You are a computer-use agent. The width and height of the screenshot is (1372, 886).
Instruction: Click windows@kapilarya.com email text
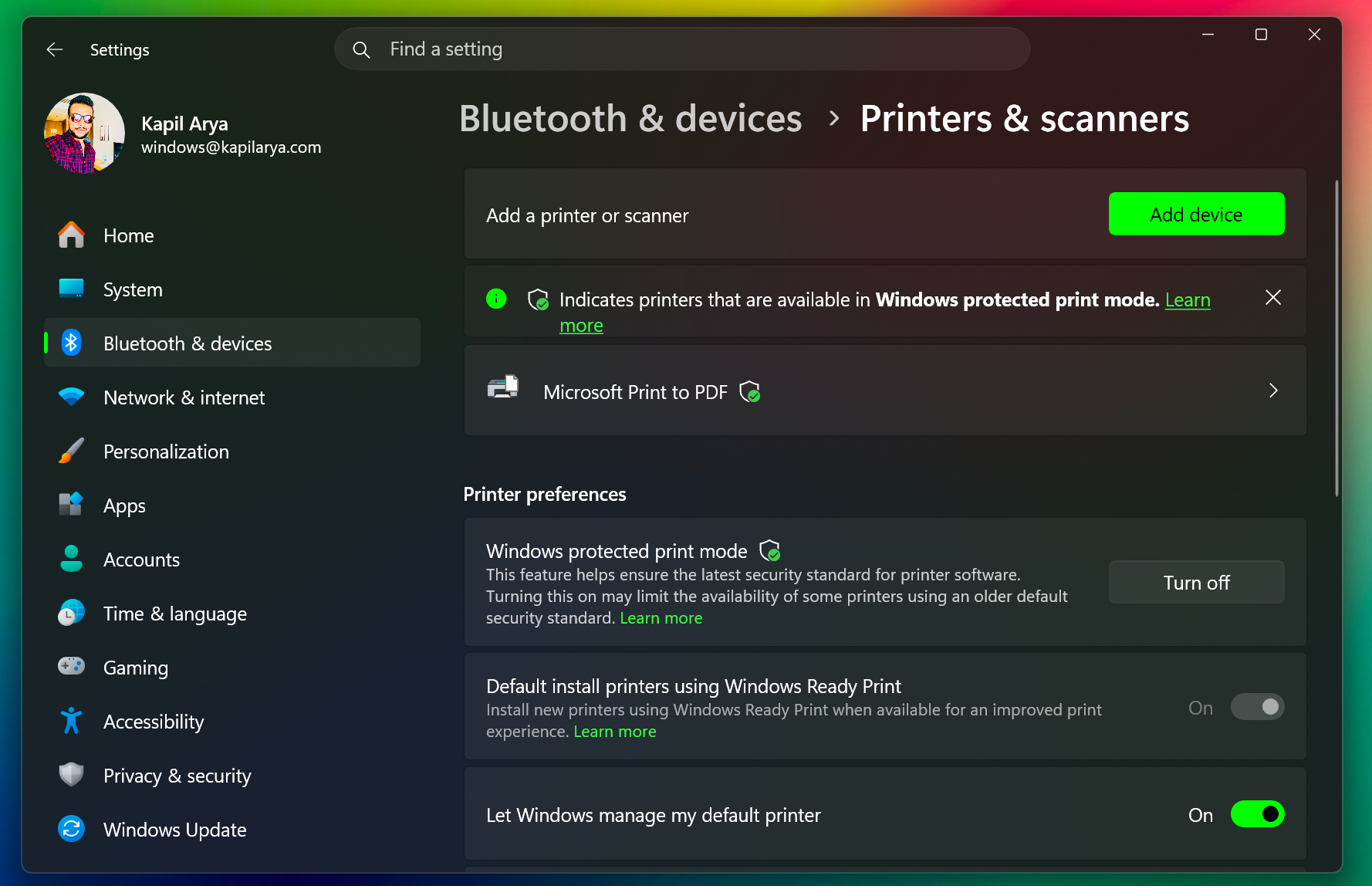[231, 147]
